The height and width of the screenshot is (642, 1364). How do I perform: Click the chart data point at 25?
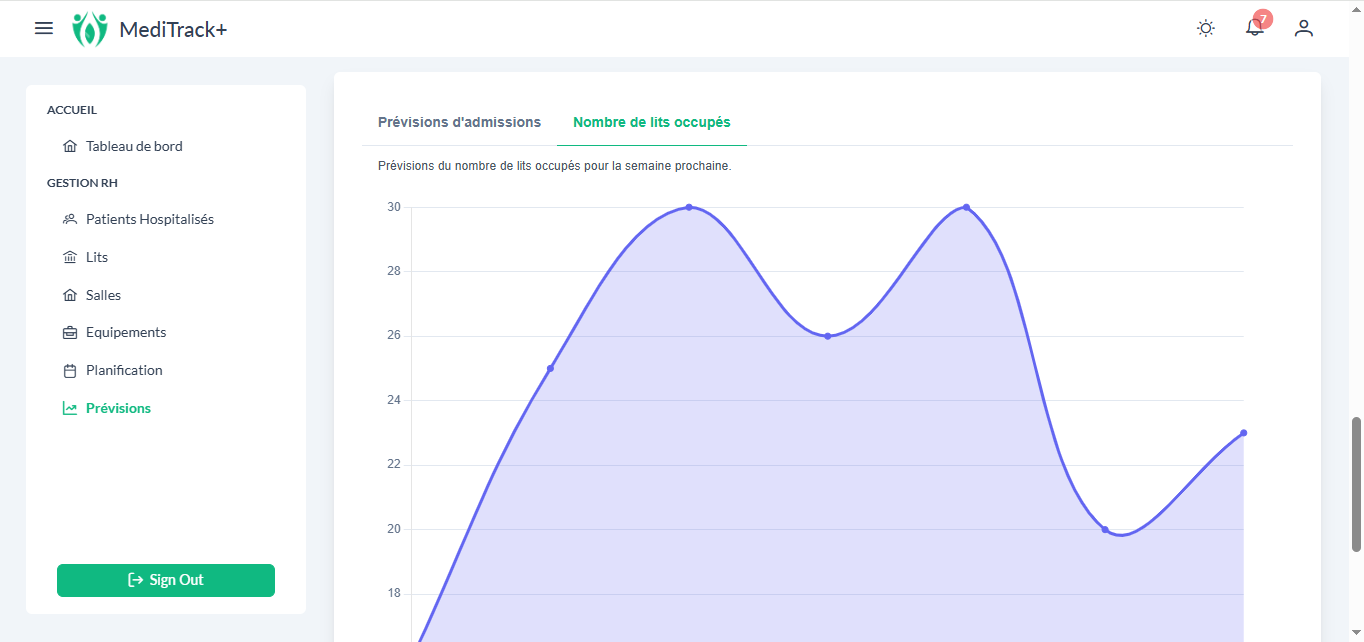point(550,368)
